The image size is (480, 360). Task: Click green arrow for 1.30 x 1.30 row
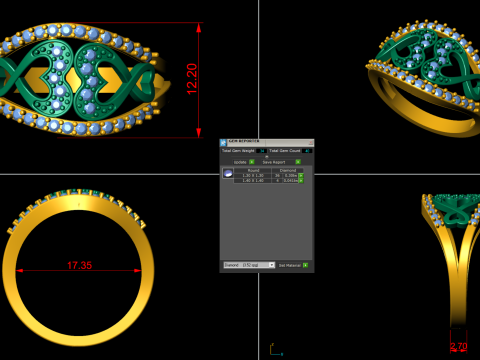click(301, 176)
